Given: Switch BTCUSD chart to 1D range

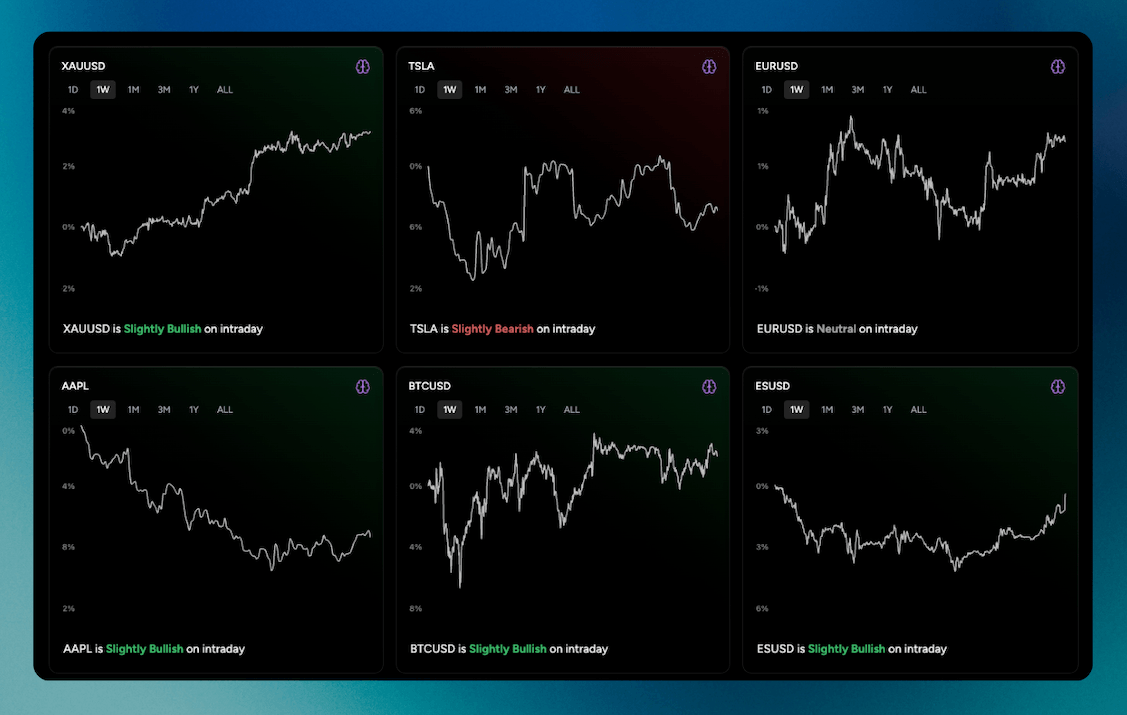Looking at the screenshot, I should click(x=420, y=410).
